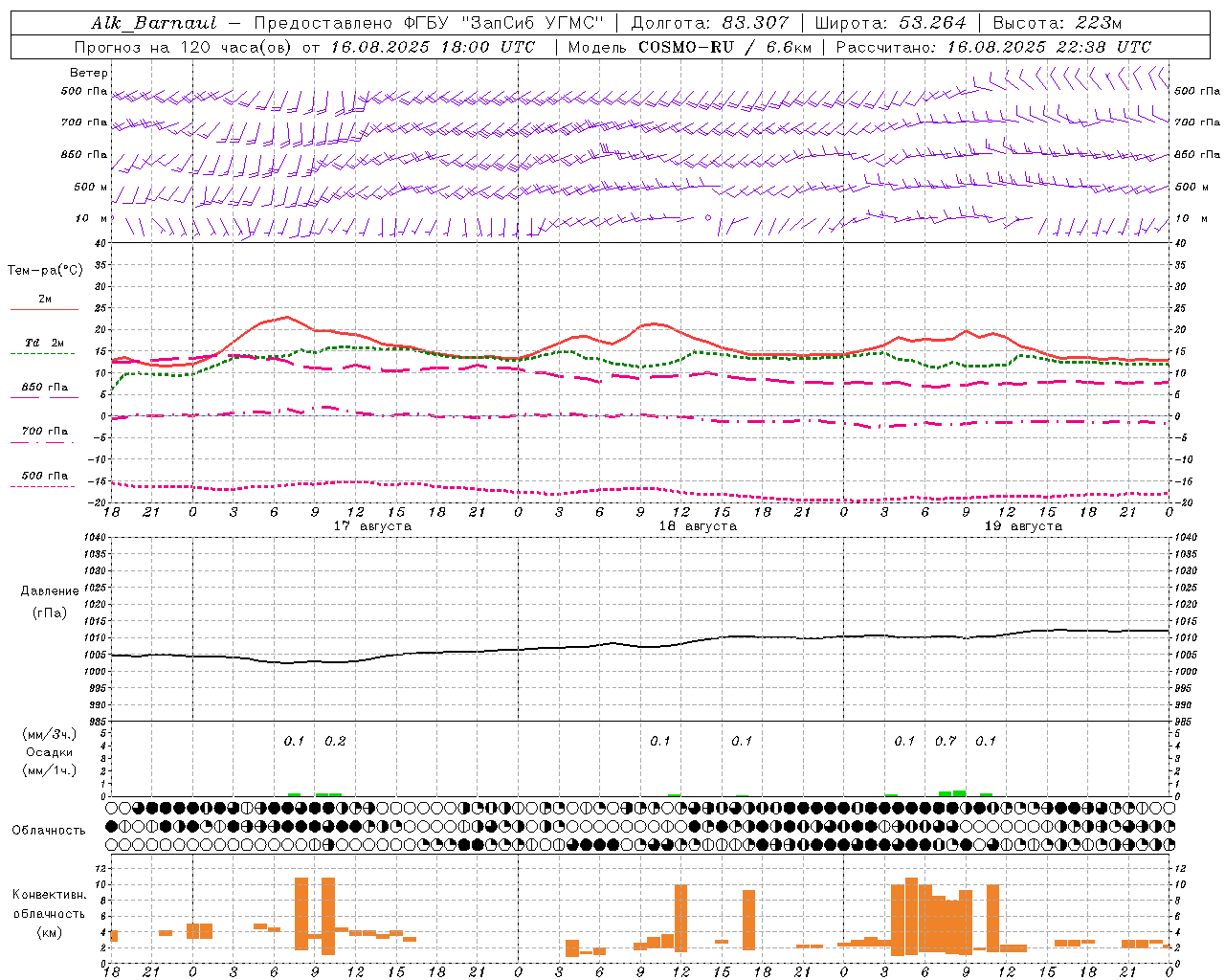The width and height of the screenshot is (1225, 980).
Task: Click the (км) unit label of convective chart
Action: coord(49,932)
